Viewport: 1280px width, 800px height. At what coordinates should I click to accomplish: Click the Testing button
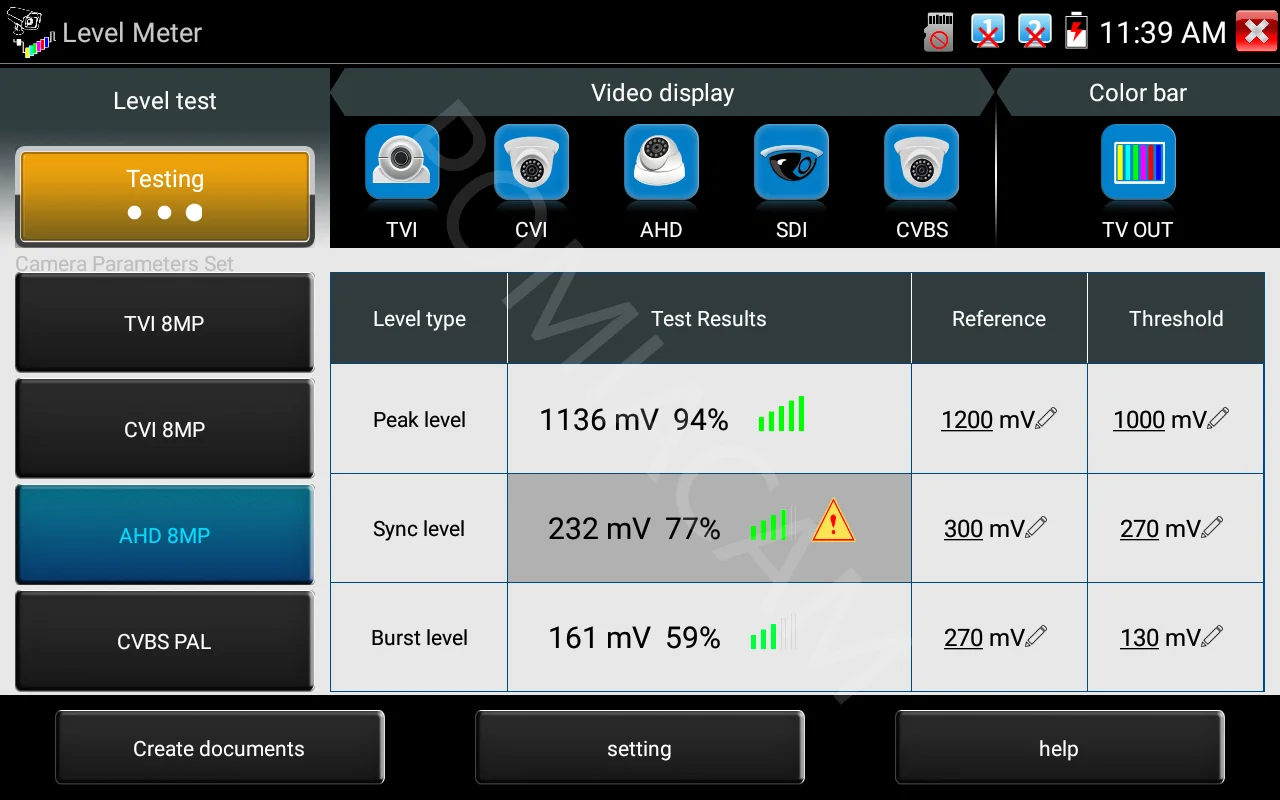165,196
